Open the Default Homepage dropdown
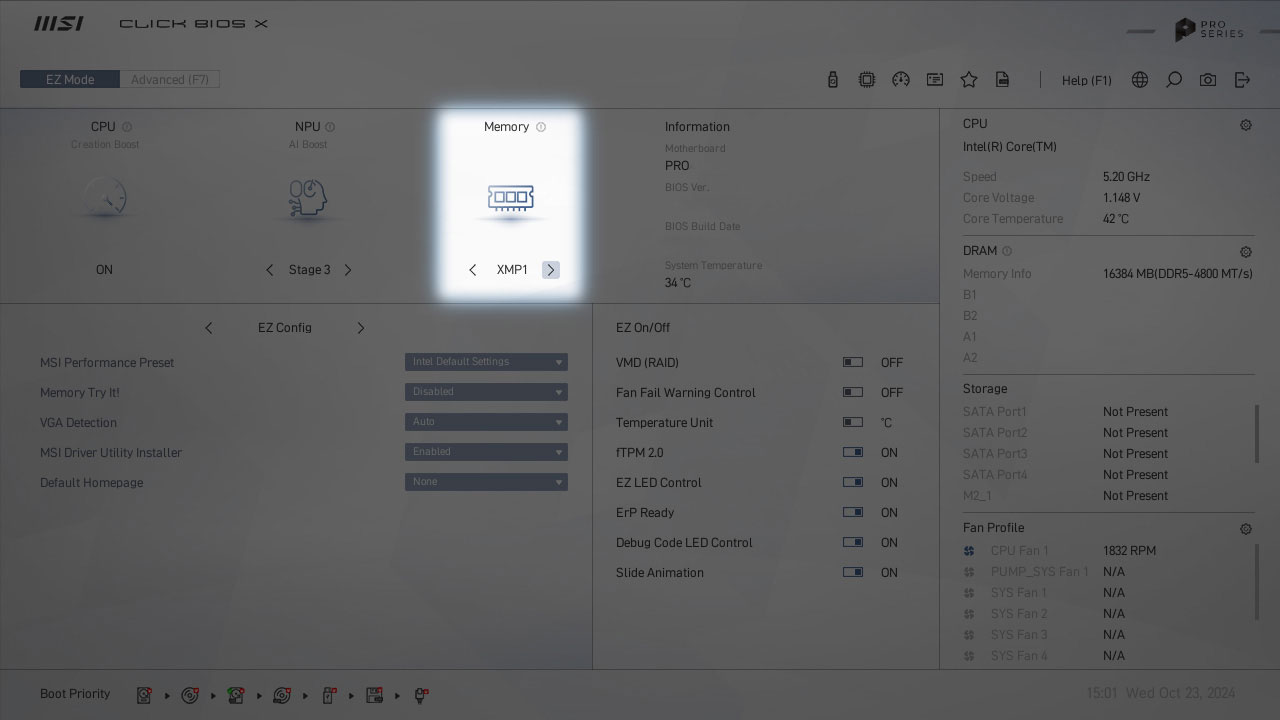The image size is (1280, 720). (486, 482)
